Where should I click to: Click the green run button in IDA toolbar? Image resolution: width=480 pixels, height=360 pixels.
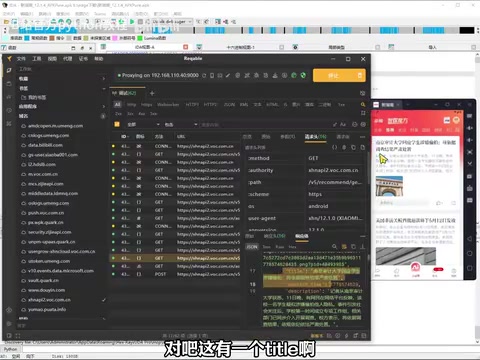[x=132, y=22]
